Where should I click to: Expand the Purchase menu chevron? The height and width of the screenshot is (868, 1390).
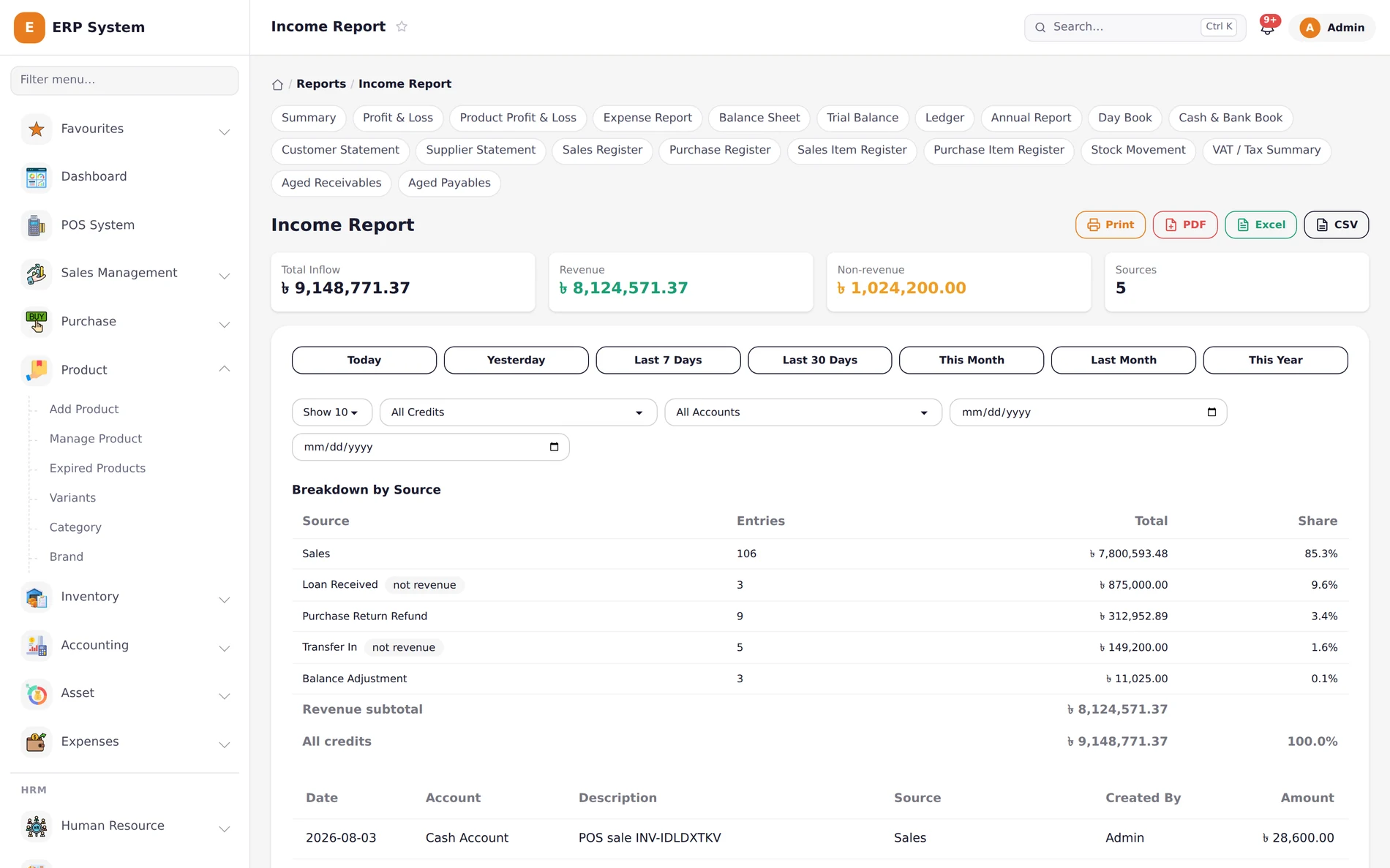coord(225,324)
